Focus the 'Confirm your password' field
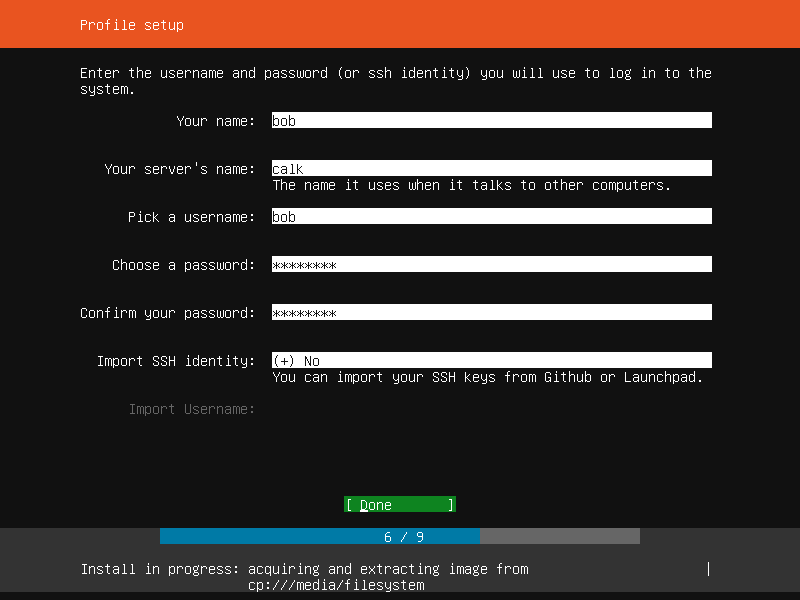 click(491, 312)
